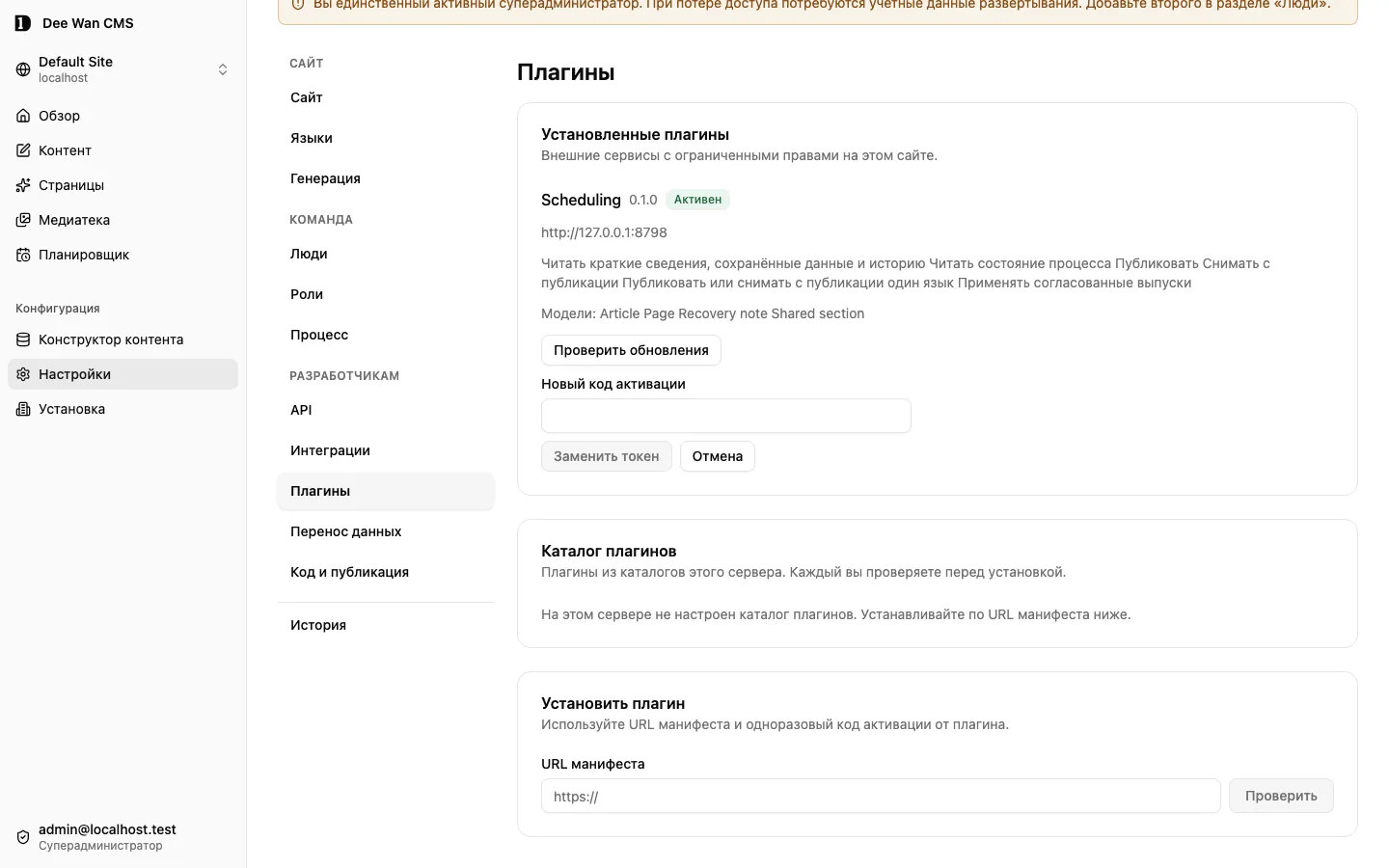This screenshot has height=868, width=1389.
Task: Open the Люди settings section
Action: pyautogui.click(x=386, y=254)
